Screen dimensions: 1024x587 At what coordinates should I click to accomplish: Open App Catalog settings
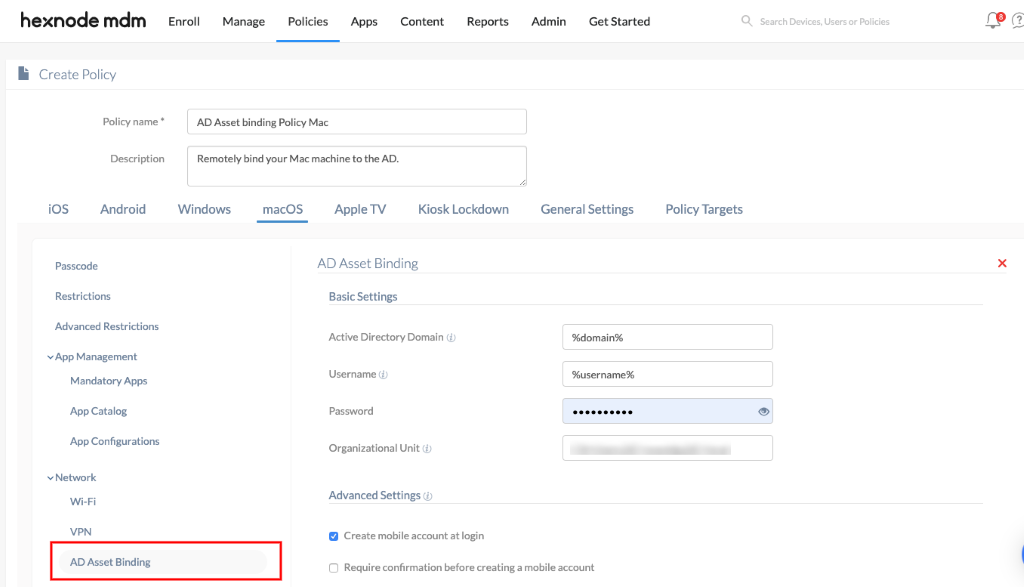pos(99,411)
